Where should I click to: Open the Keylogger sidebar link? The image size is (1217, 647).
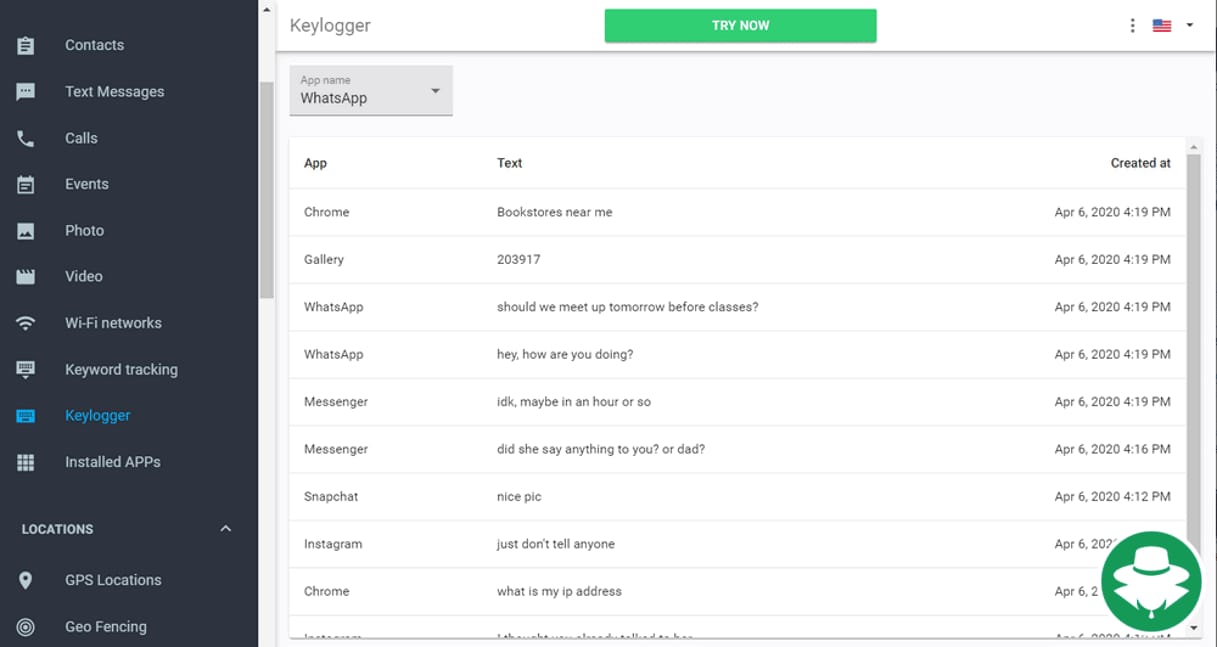(x=97, y=415)
